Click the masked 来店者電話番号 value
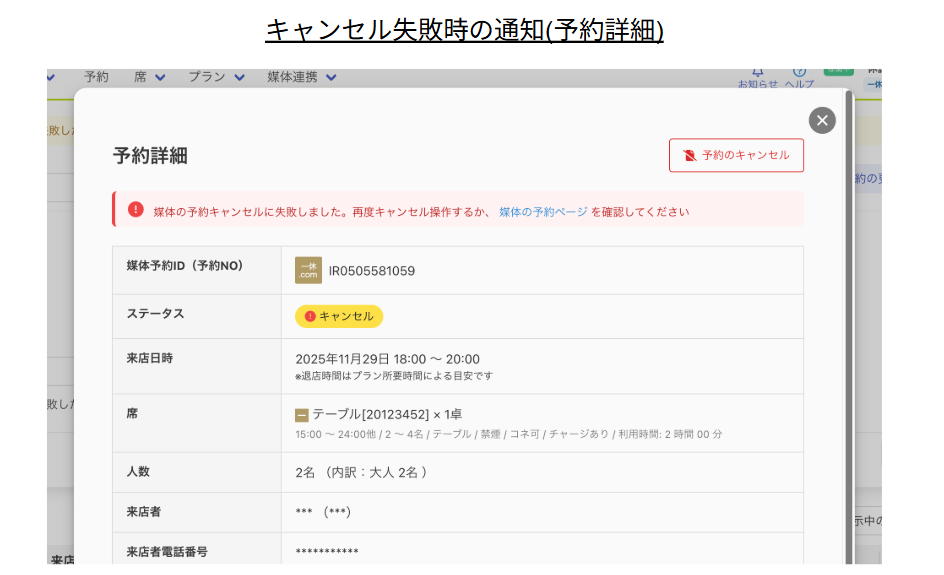 click(327, 552)
